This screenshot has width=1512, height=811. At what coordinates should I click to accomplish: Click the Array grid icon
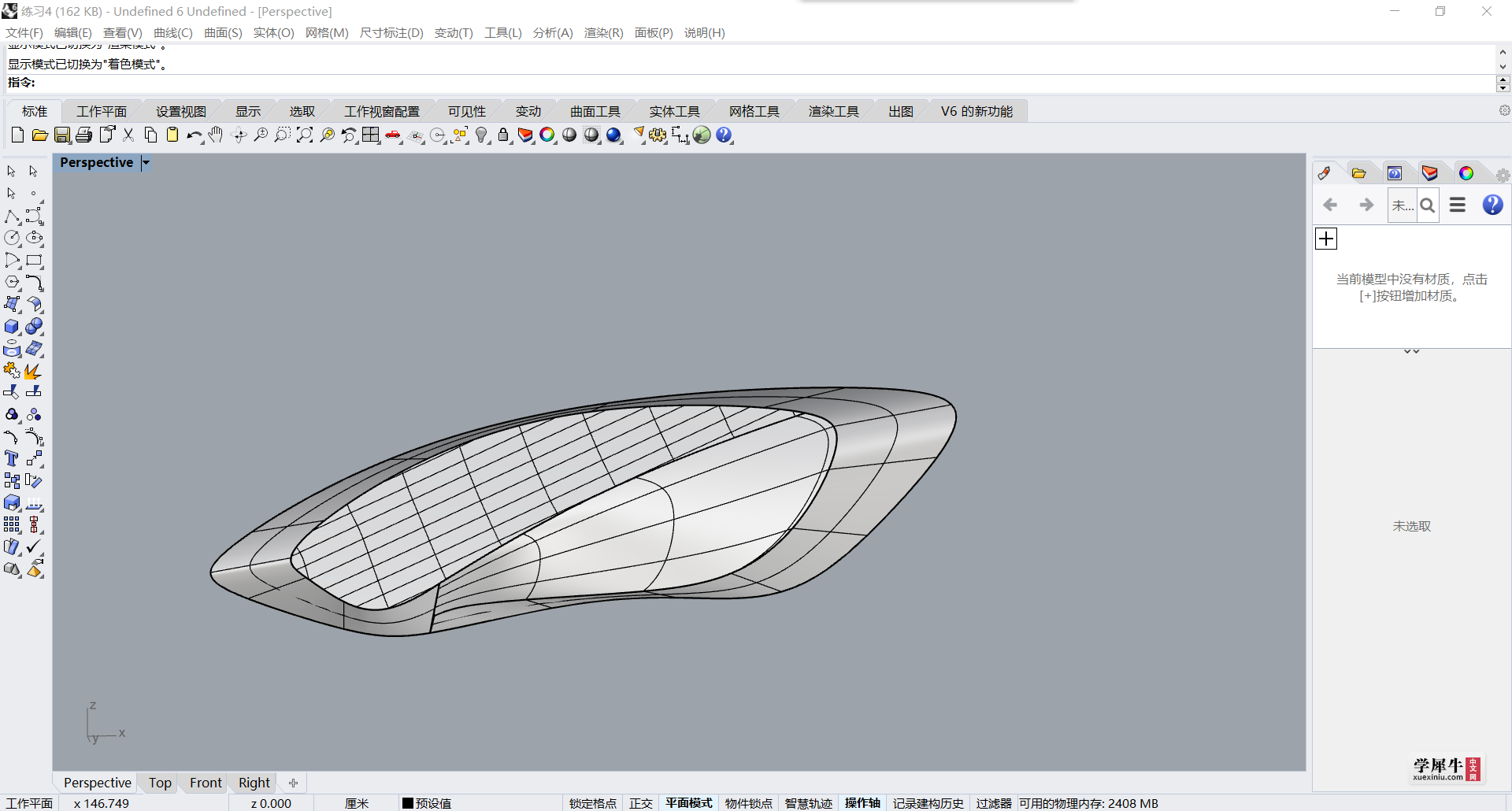pyautogui.click(x=12, y=524)
